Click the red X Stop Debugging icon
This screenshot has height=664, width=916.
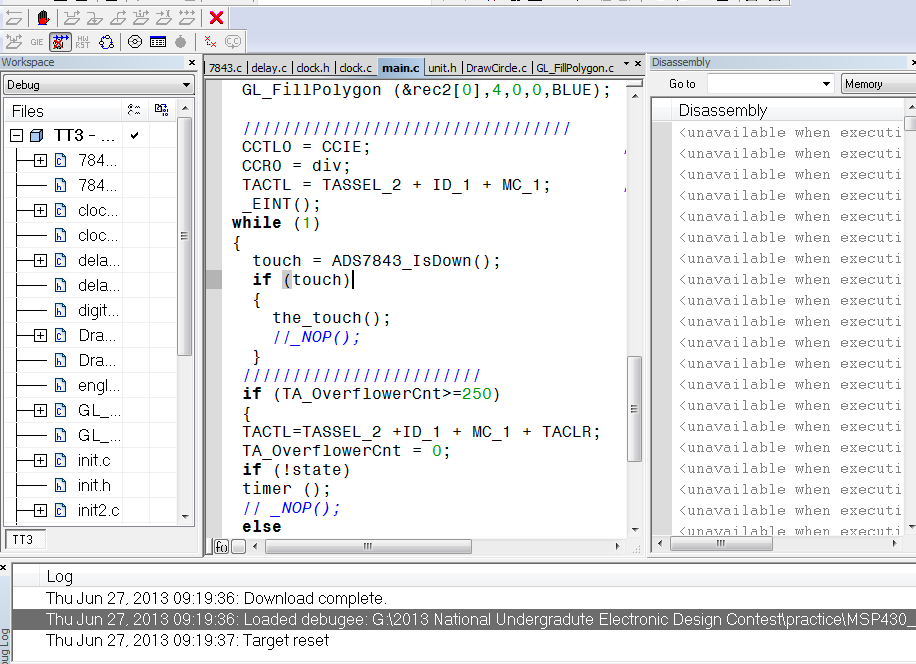pos(216,18)
